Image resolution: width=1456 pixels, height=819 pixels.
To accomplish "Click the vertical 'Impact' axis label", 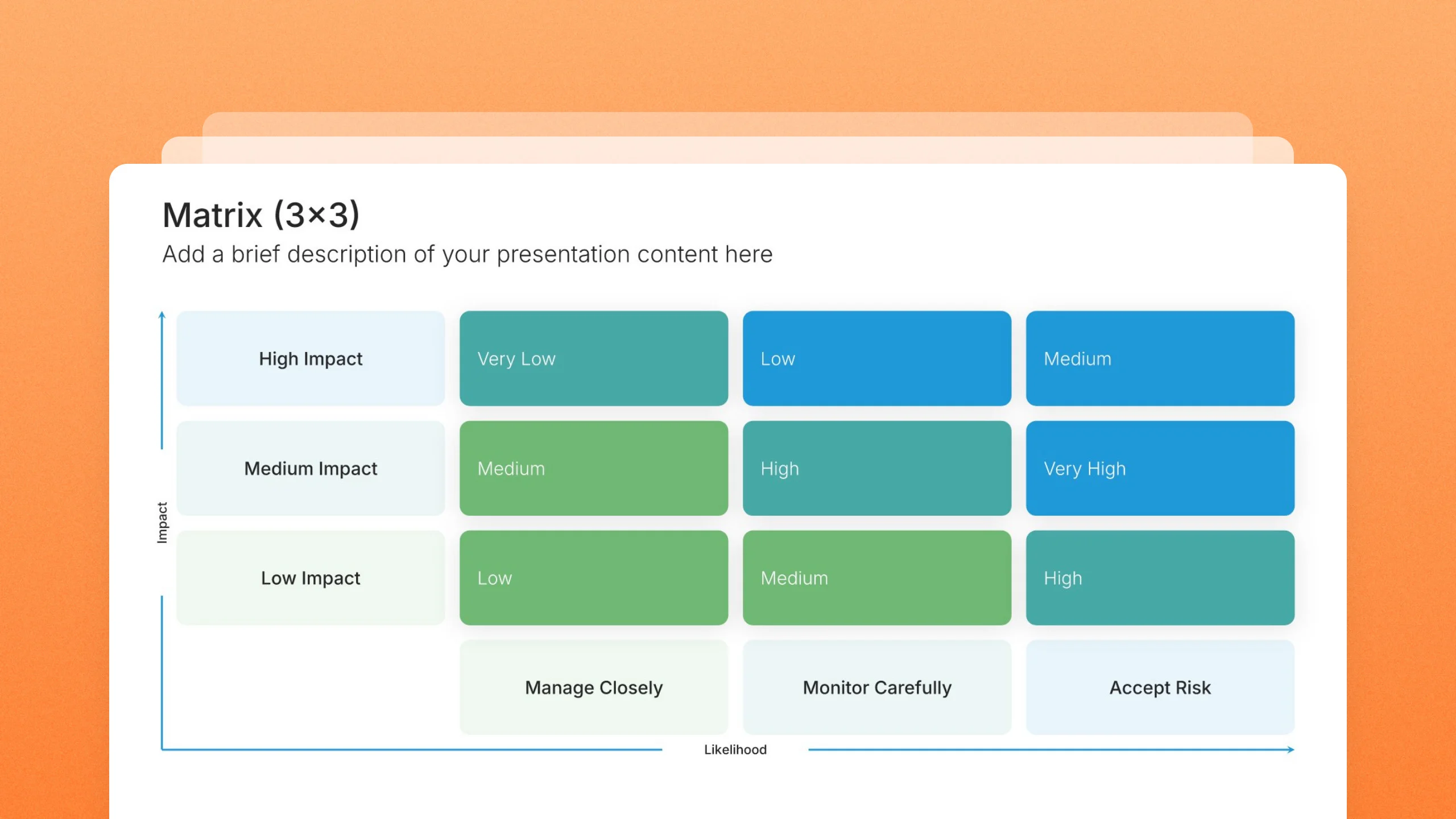I will coord(162,523).
